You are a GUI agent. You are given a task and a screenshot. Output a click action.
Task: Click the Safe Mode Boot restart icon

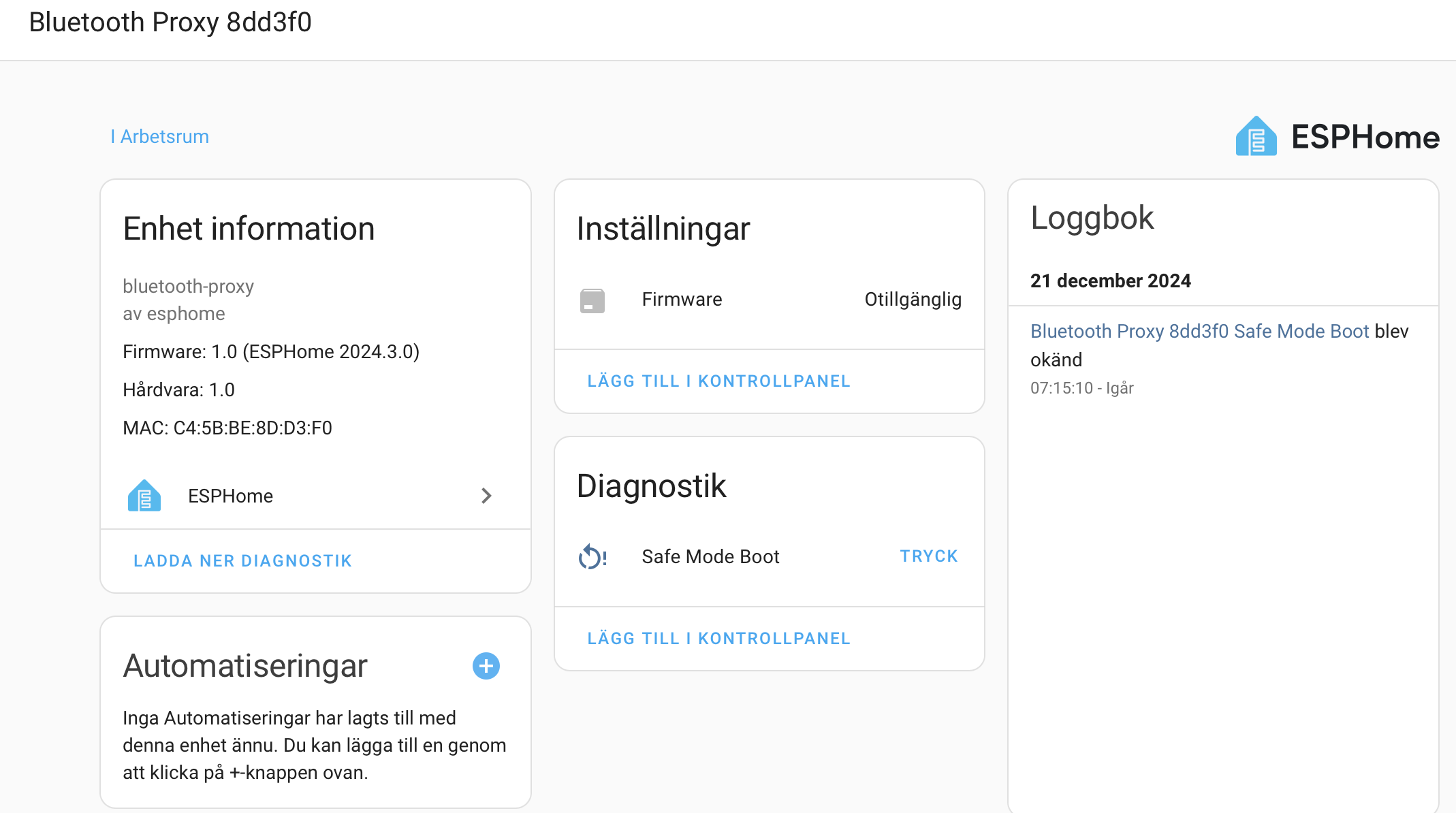592,557
